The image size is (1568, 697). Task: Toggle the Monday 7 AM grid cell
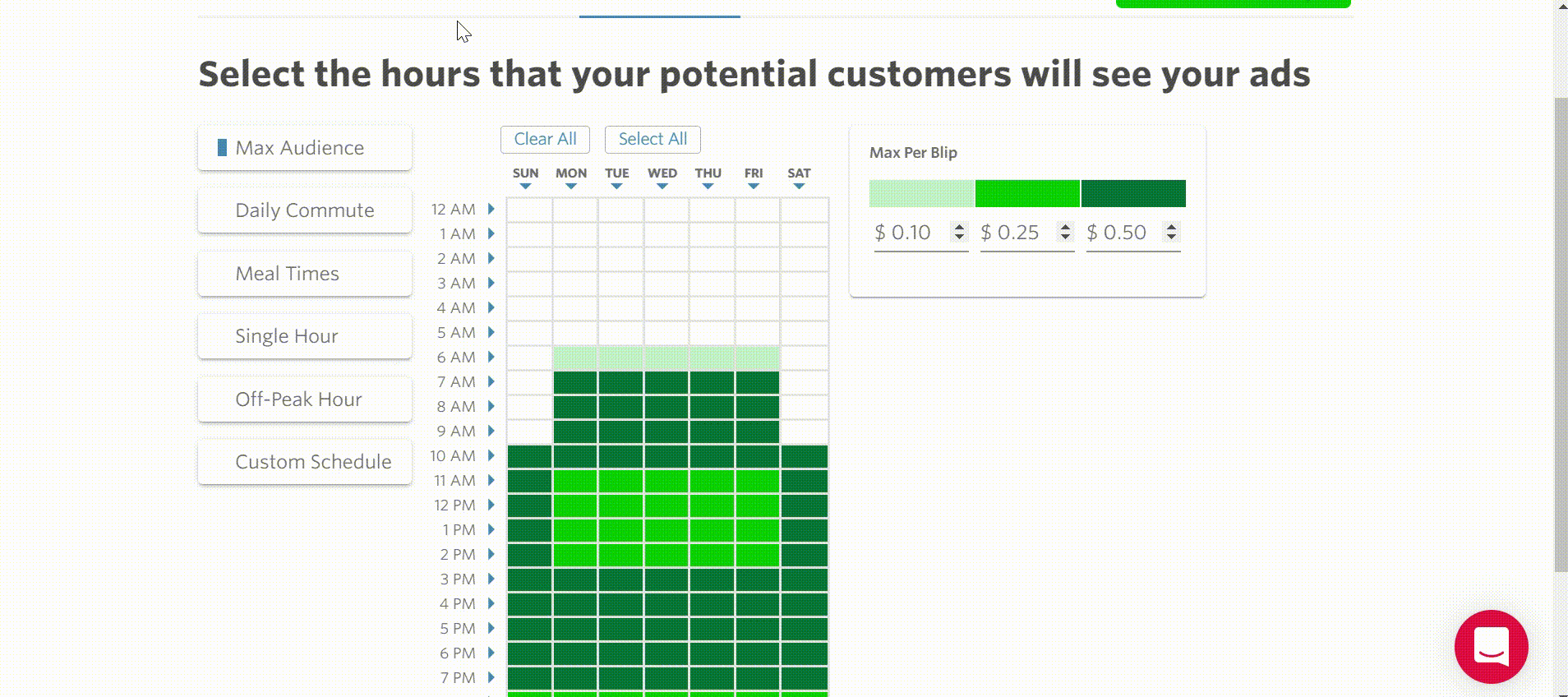pyautogui.click(x=575, y=382)
